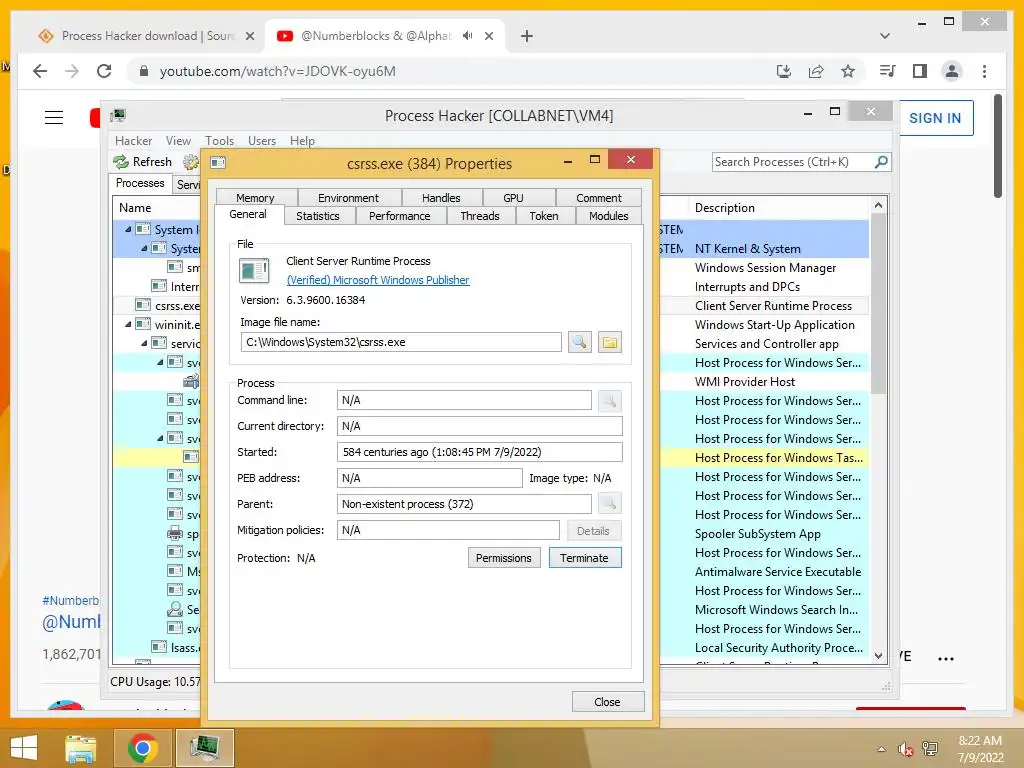Click the Close button in Properties dialog
Image resolution: width=1024 pixels, height=768 pixels.
coord(607,702)
